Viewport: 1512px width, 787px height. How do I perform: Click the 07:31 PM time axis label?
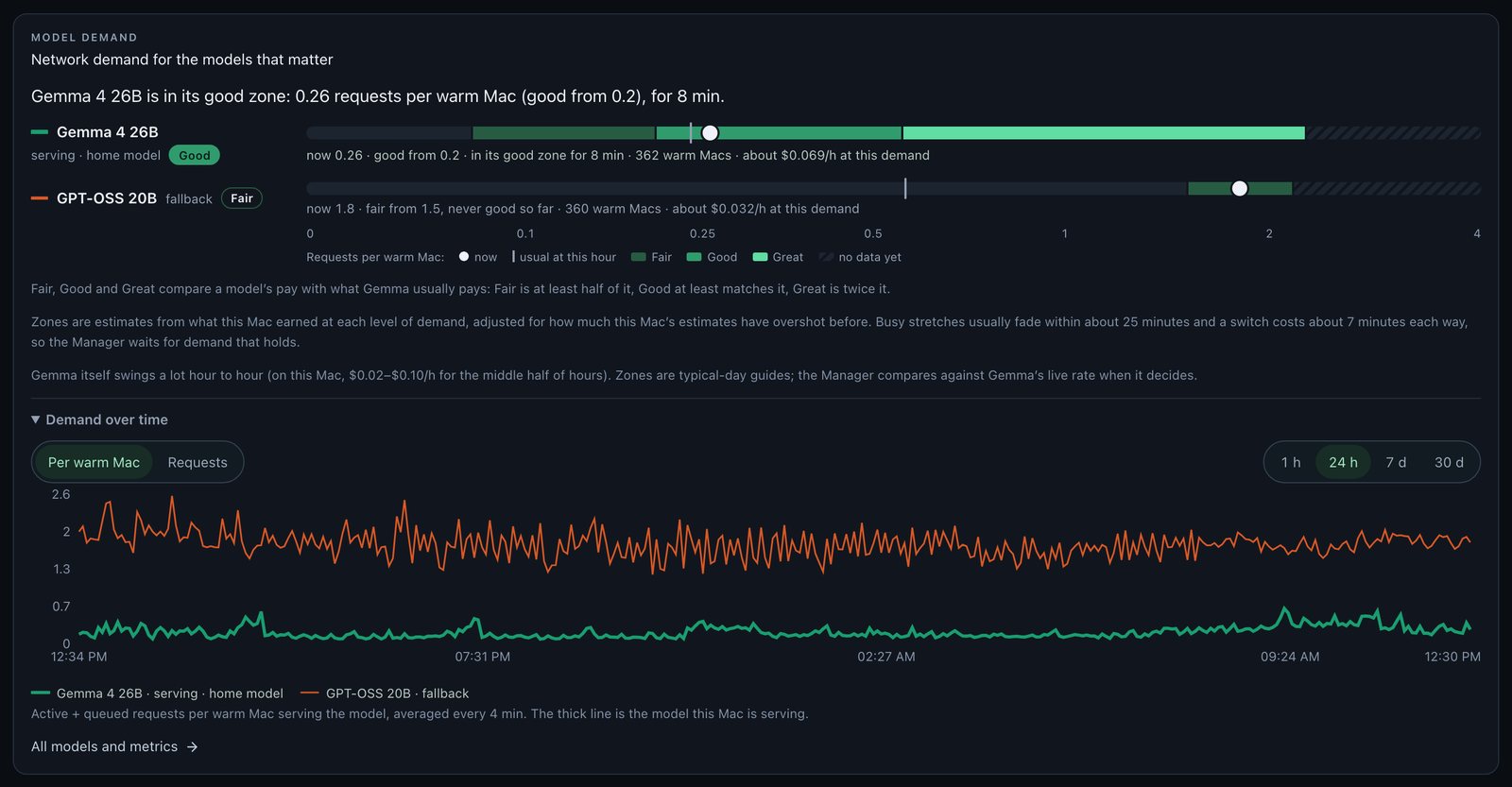[483, 657]
